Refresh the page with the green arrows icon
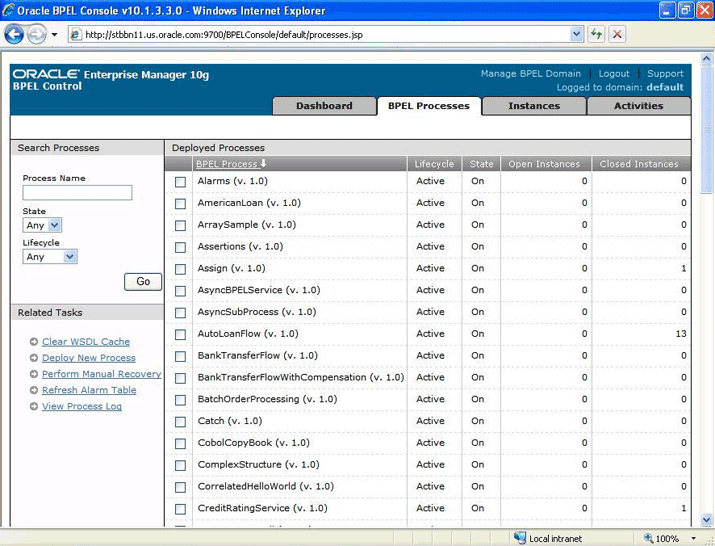The image size is (715, 546). (596, 34)
